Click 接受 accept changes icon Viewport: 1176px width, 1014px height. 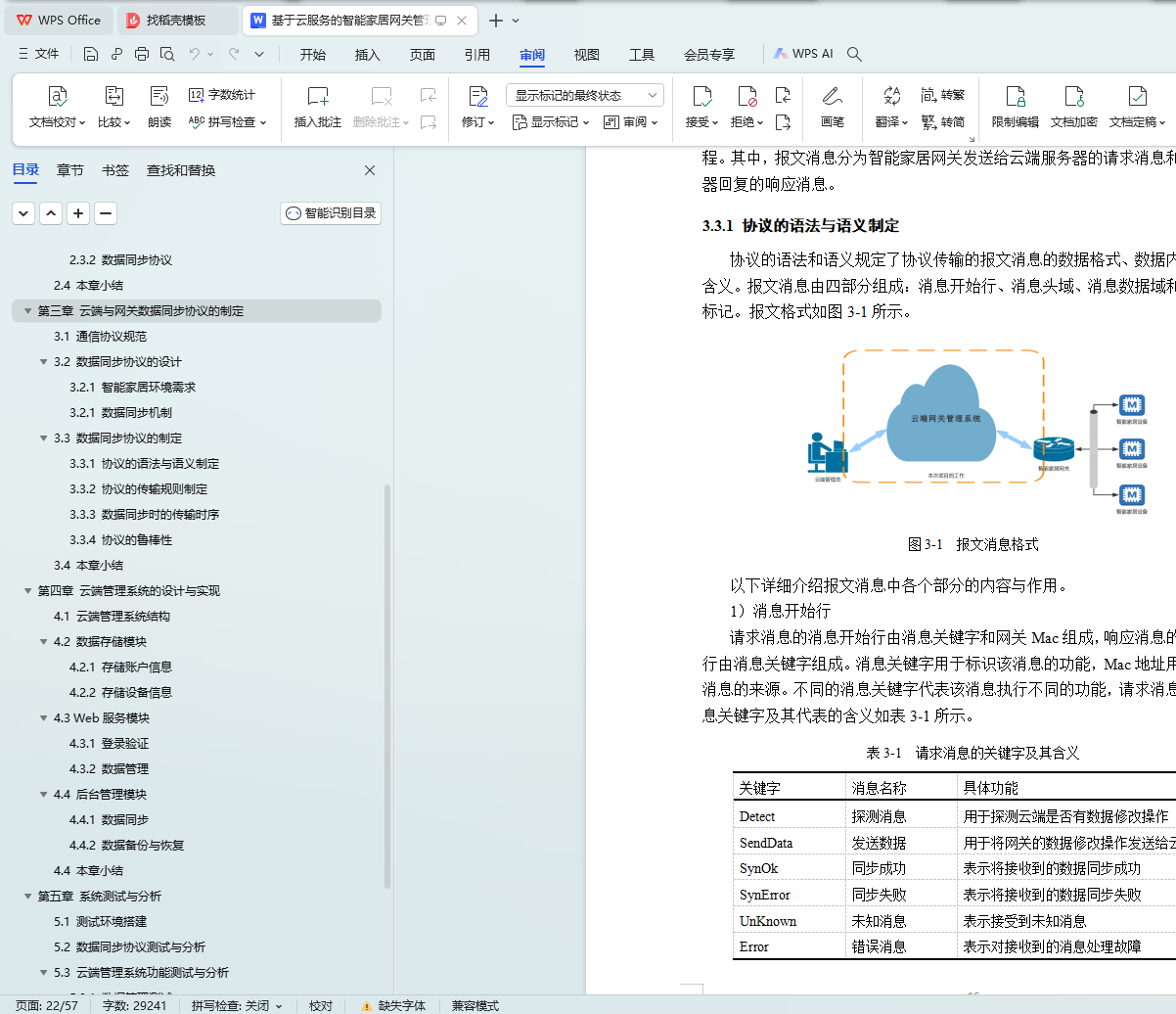(701, 96)
